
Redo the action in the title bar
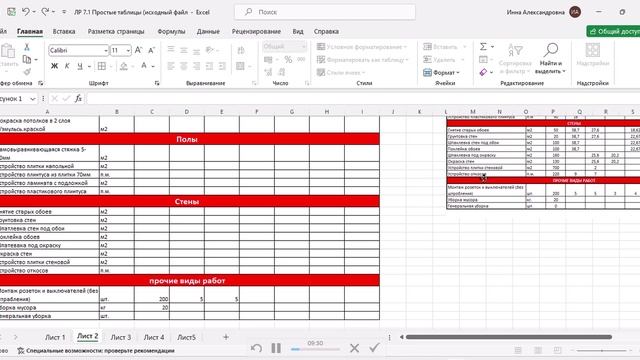(x=45, y=12)
